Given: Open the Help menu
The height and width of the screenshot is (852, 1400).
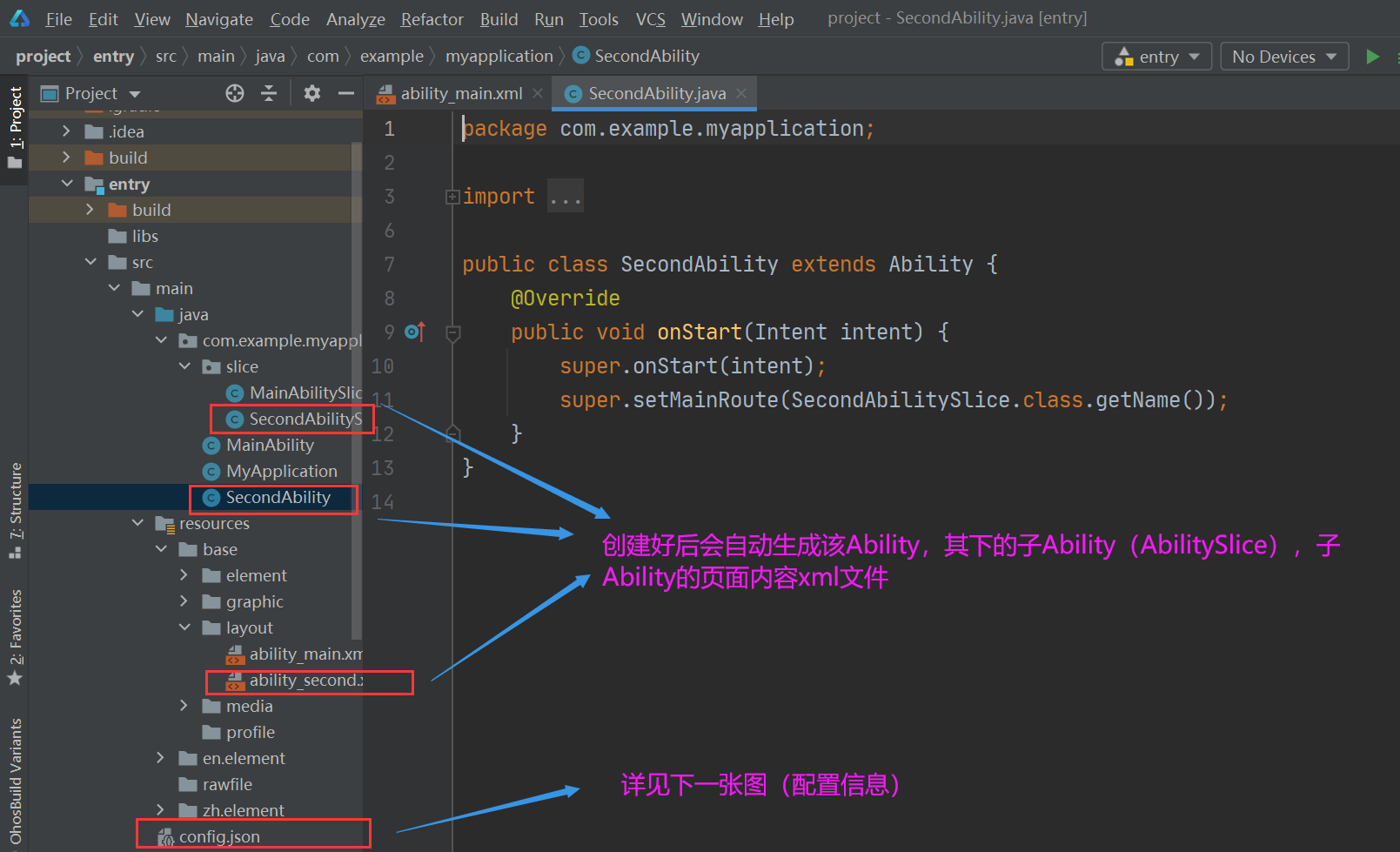Looking at the screenshot, I should (x=776, y=19).
